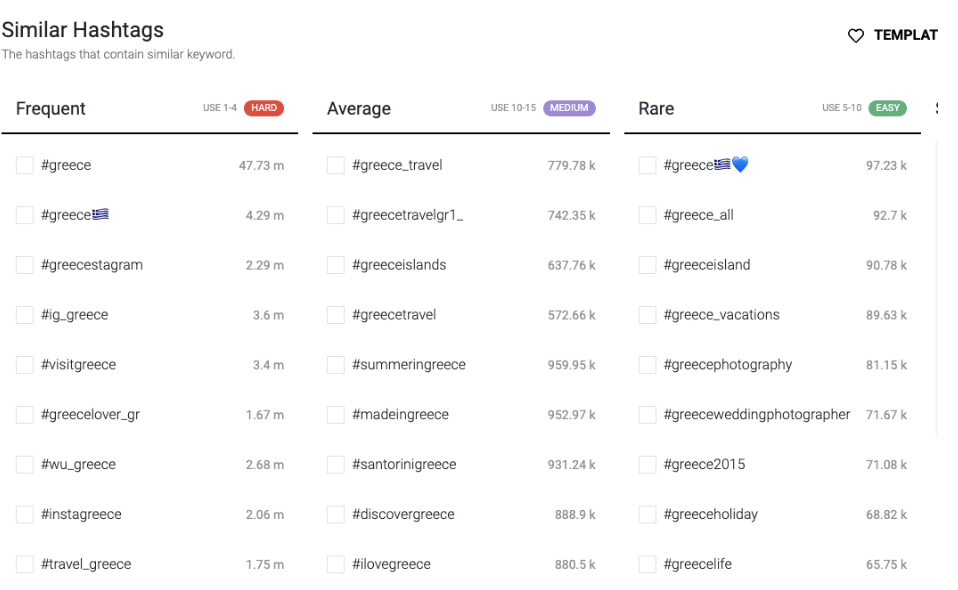Open the Frequent column header

51,109
